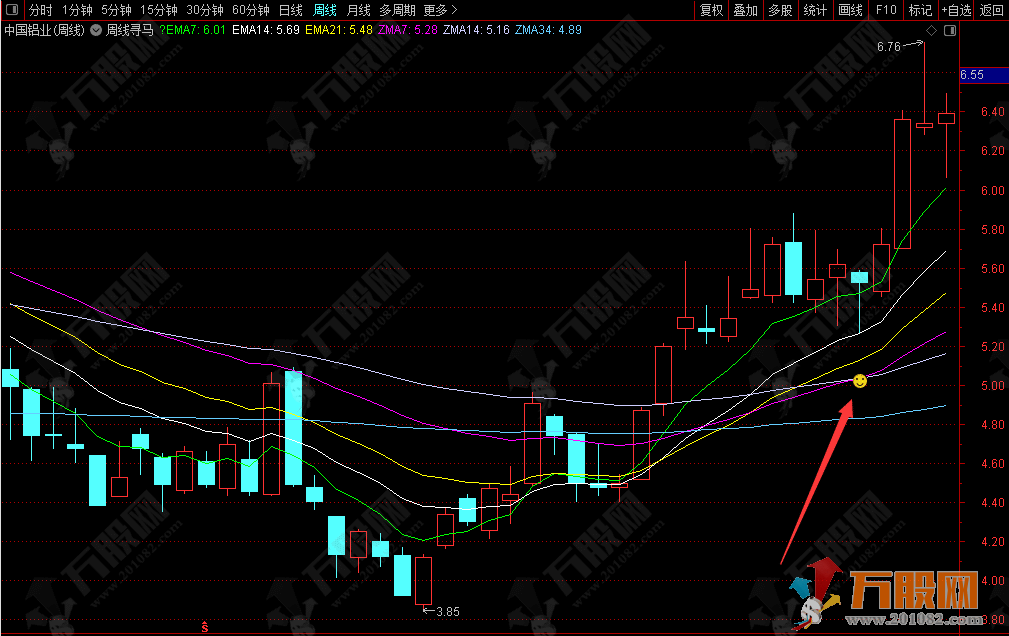This screenshot has width=1009, height=636.
Task: Open the 多周期 multi-period view
Action: [x=397, y=10]
